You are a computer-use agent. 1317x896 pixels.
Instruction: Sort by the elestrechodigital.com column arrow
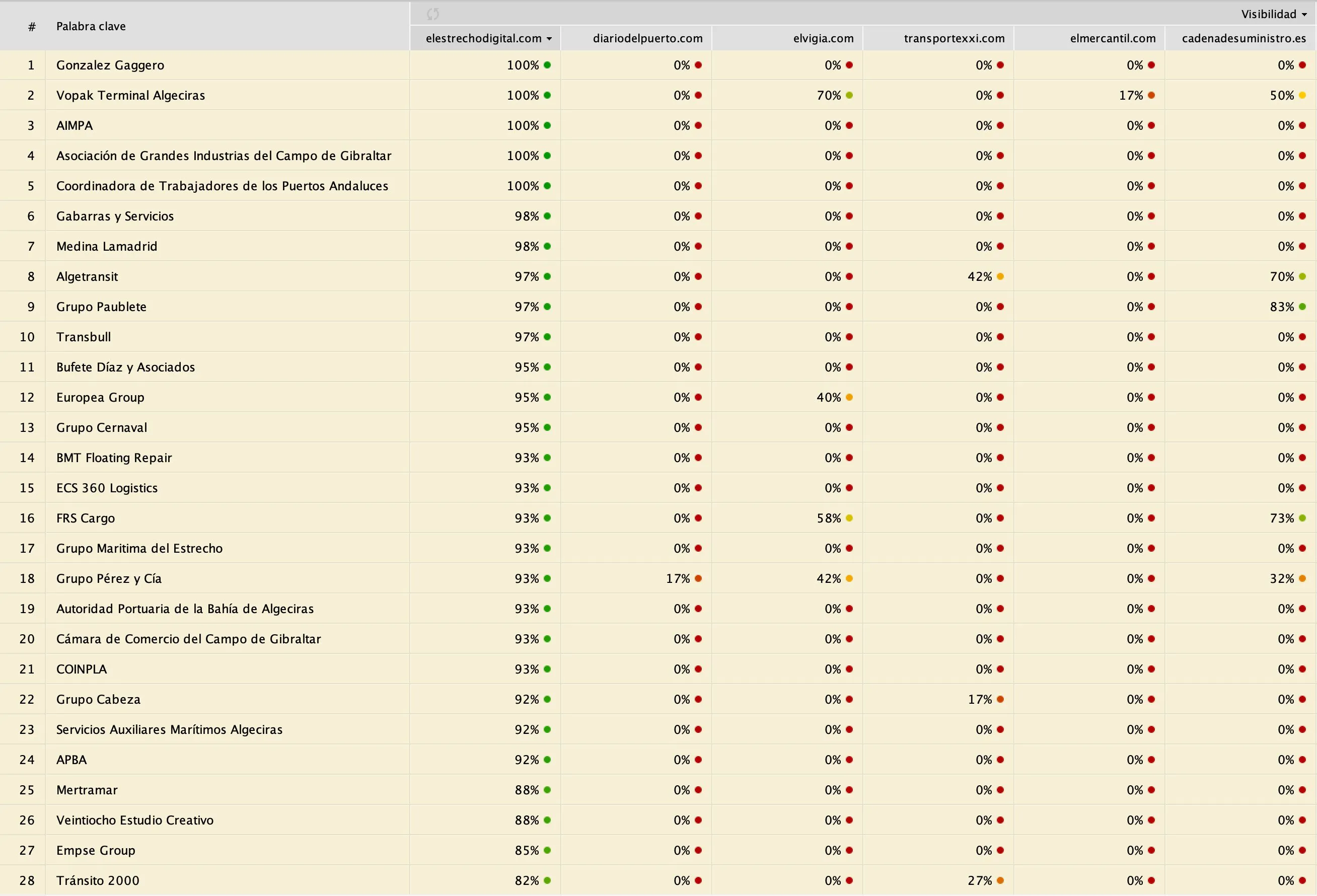click(x=549, y=39)
